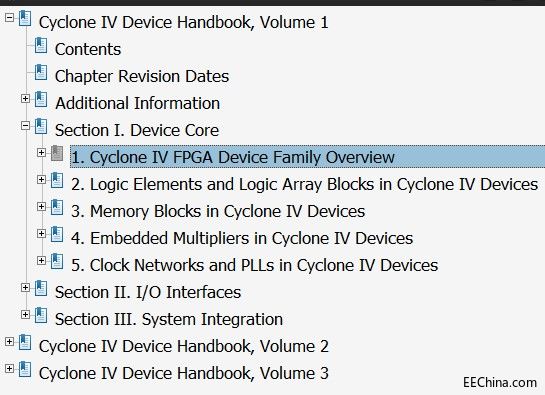Click the Chapter Revision Dates bookmark icon
The width and height of the screenshot is (545, 395).
tap(41, 73)
